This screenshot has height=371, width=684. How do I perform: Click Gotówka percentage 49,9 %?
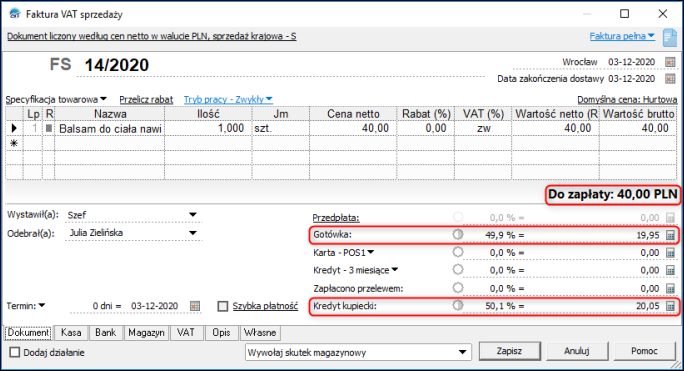(500, 235)
